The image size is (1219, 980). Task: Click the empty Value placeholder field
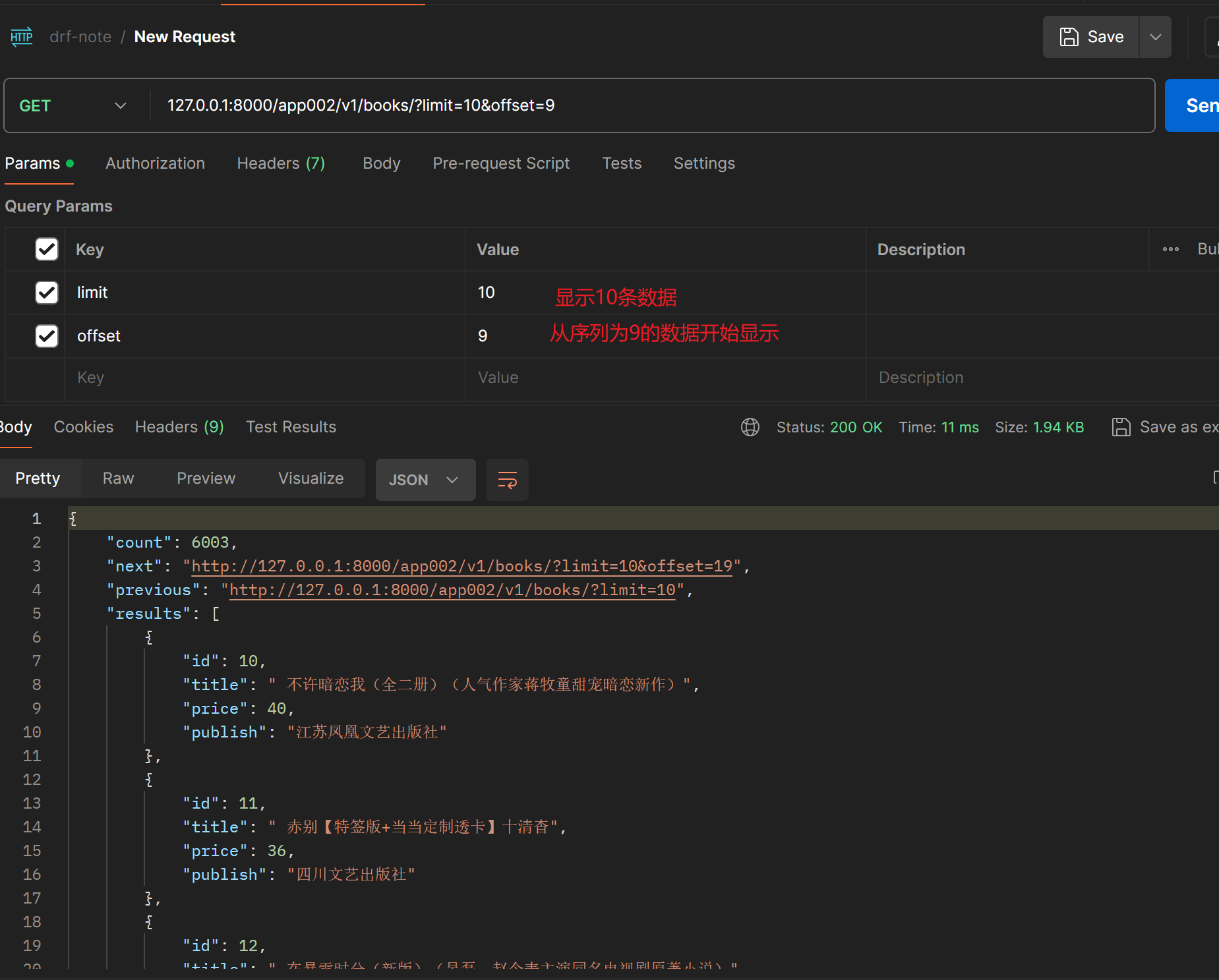tap(666, 378)
